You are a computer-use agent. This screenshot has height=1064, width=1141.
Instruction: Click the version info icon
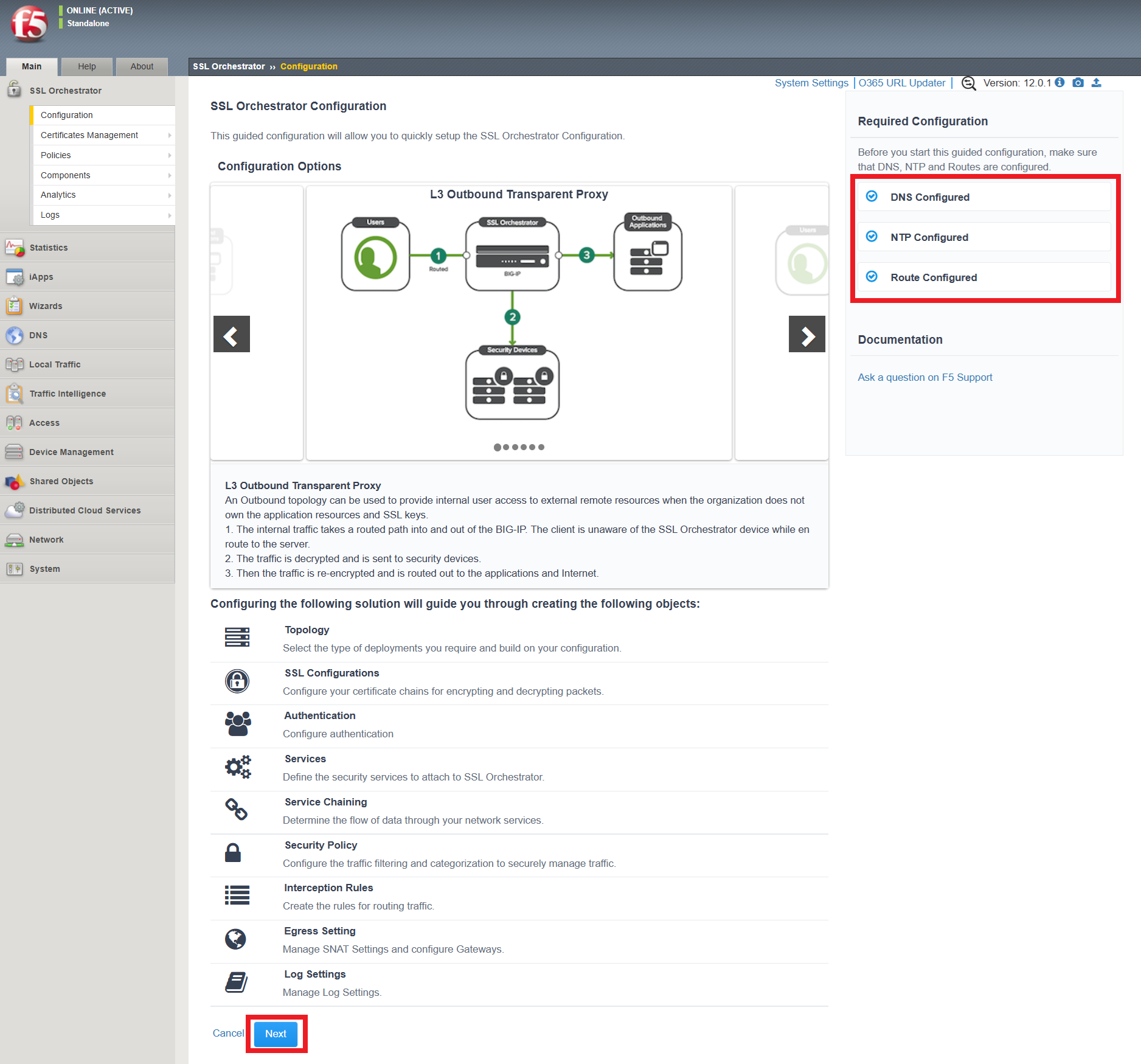tap(1059, 83)
